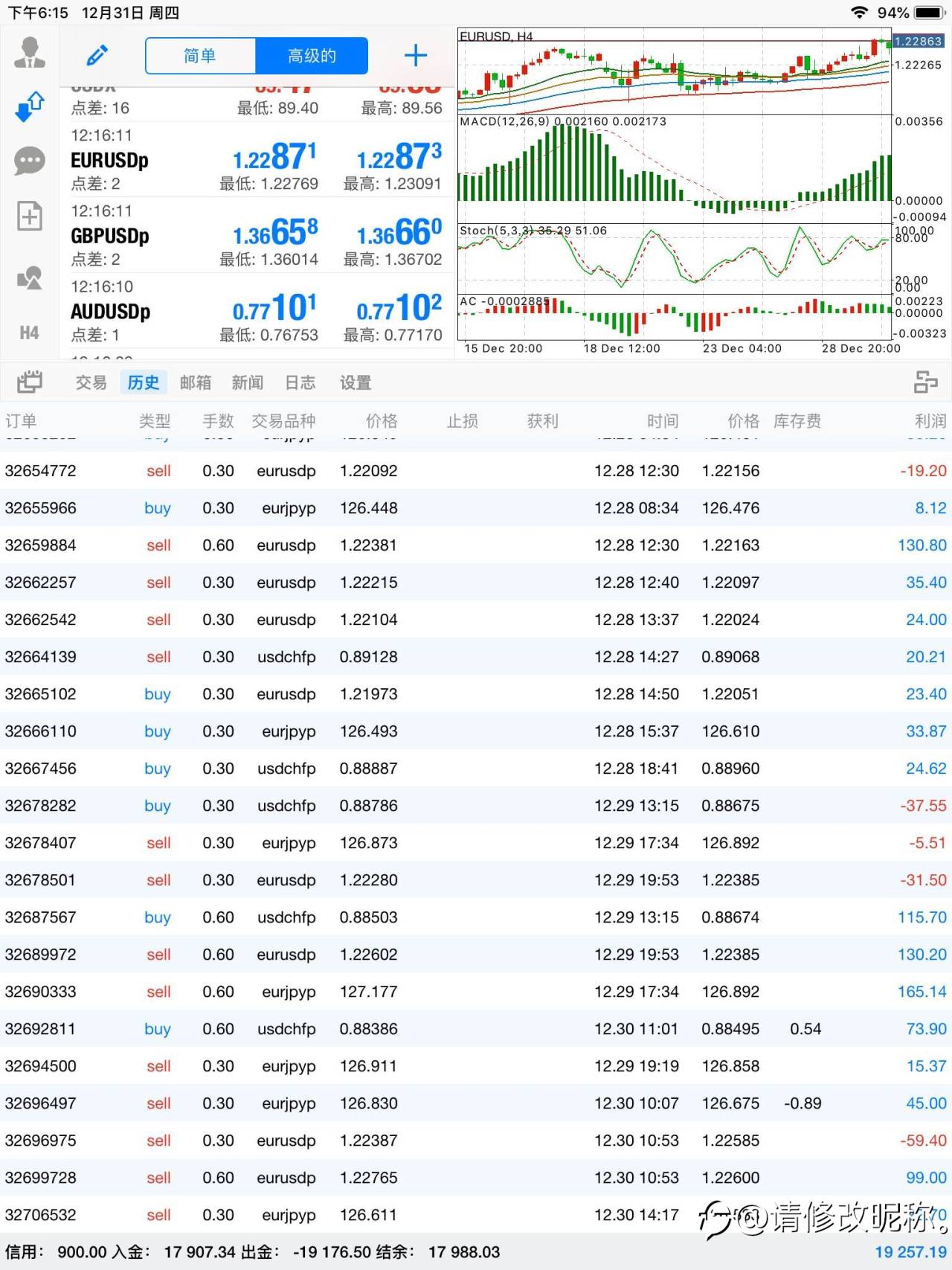Sort history by 类型 column header
This screenshot has height=1270, width=952.
[x=155, y=421]
